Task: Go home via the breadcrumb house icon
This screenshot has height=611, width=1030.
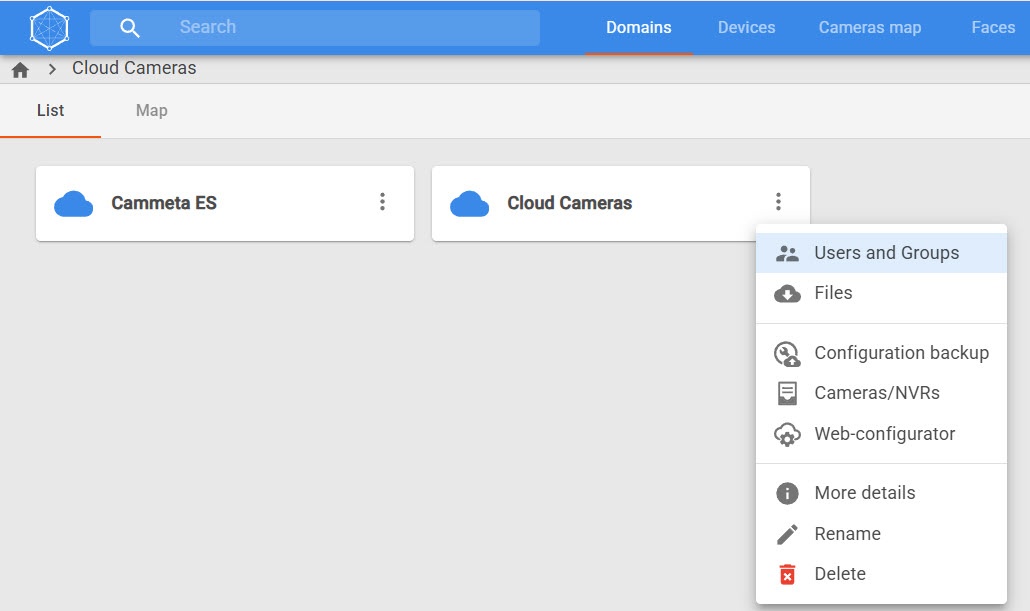Action: pyautogui.click(x=20, y=70)
